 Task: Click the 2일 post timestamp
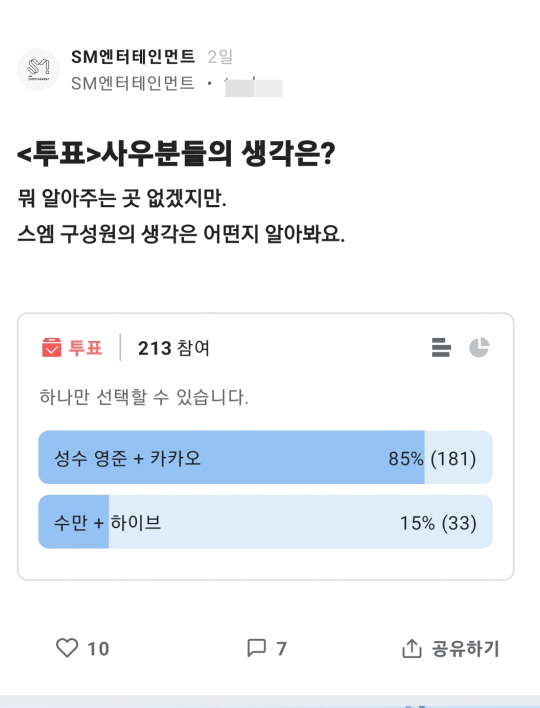point(220,56)
